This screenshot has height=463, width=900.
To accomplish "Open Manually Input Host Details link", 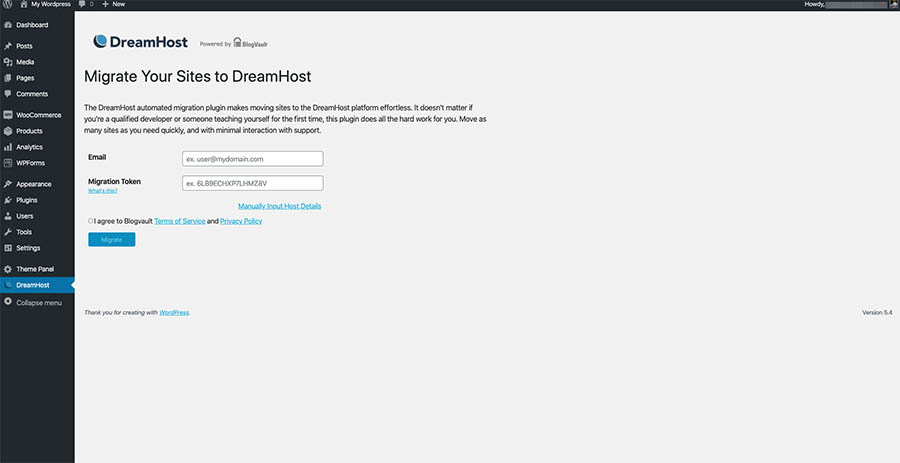I will coord(279,206).
